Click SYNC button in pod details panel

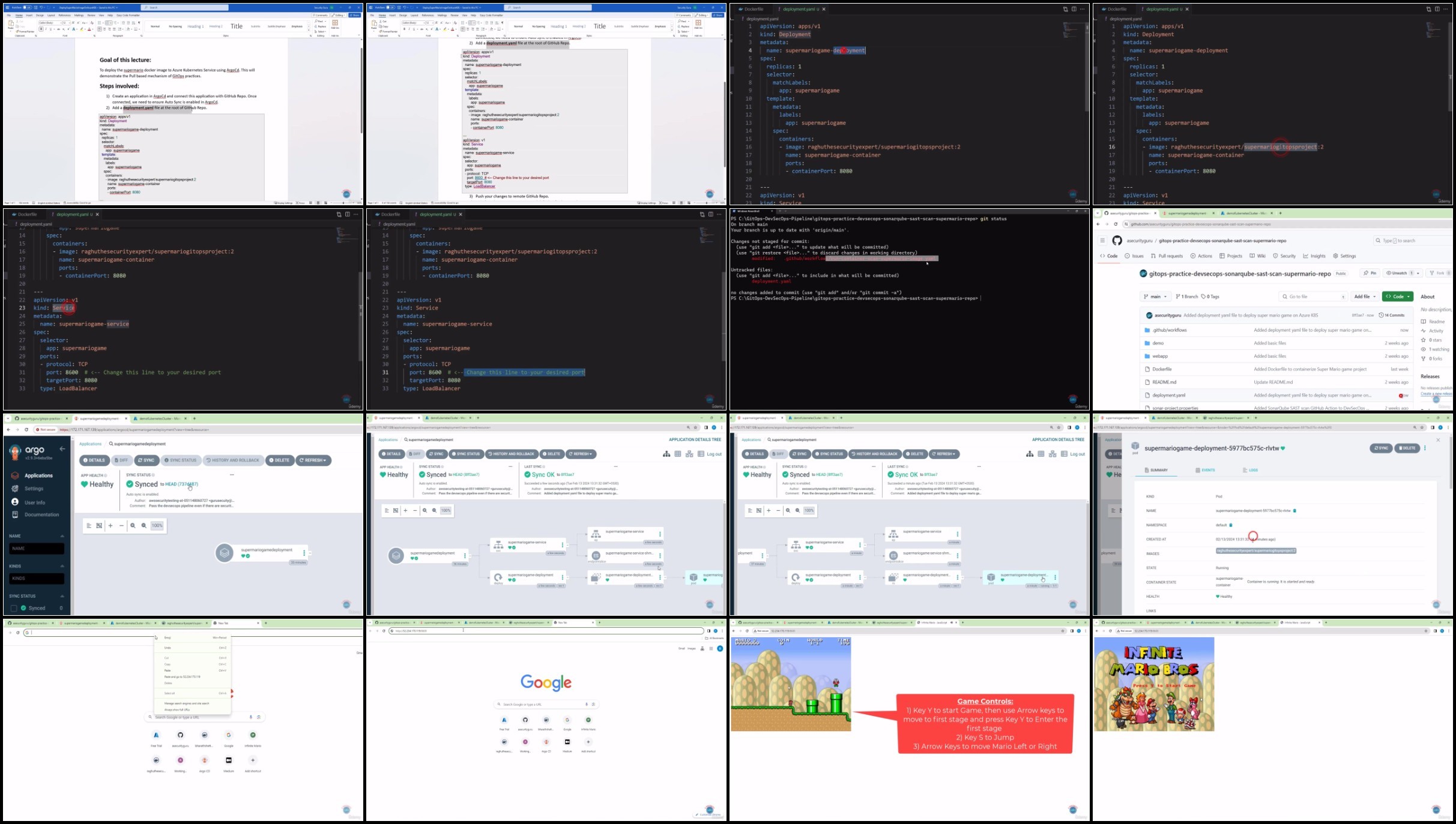1381,448
